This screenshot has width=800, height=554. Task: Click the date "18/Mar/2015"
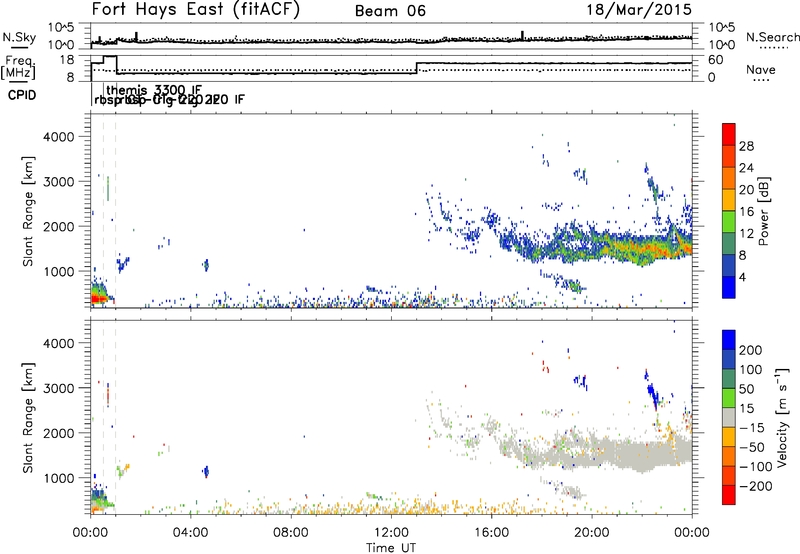pyautogui.click(x=639, y=10)
